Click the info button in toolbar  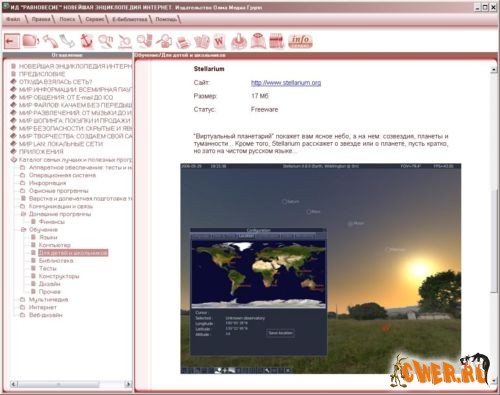point(300,41)
